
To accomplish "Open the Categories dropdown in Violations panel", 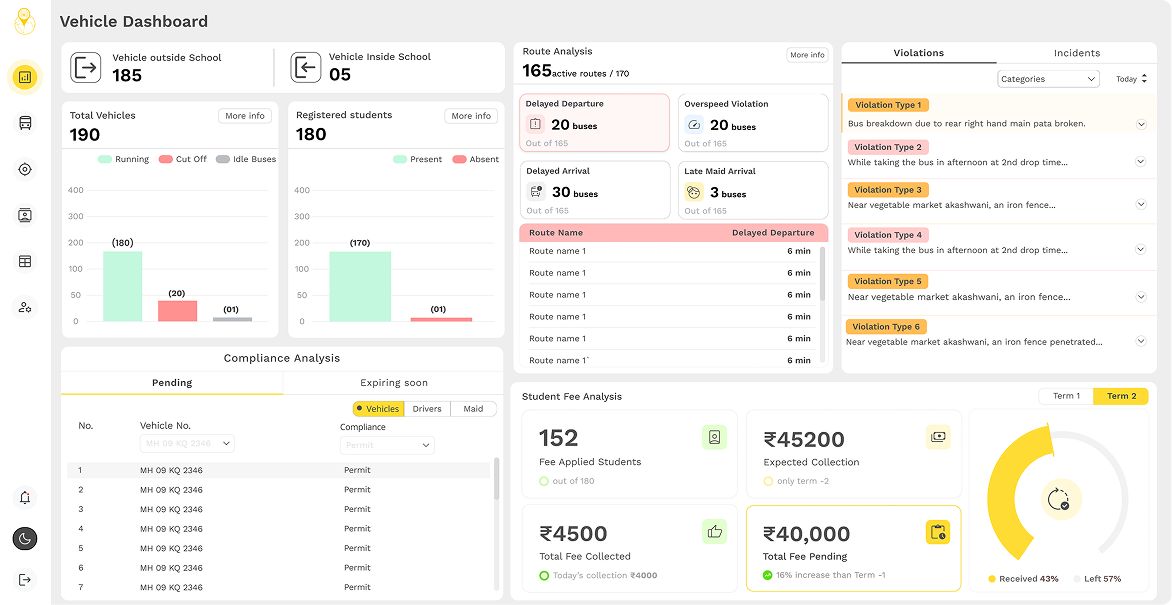I will pyautogui.click(x=1048, y=78).
